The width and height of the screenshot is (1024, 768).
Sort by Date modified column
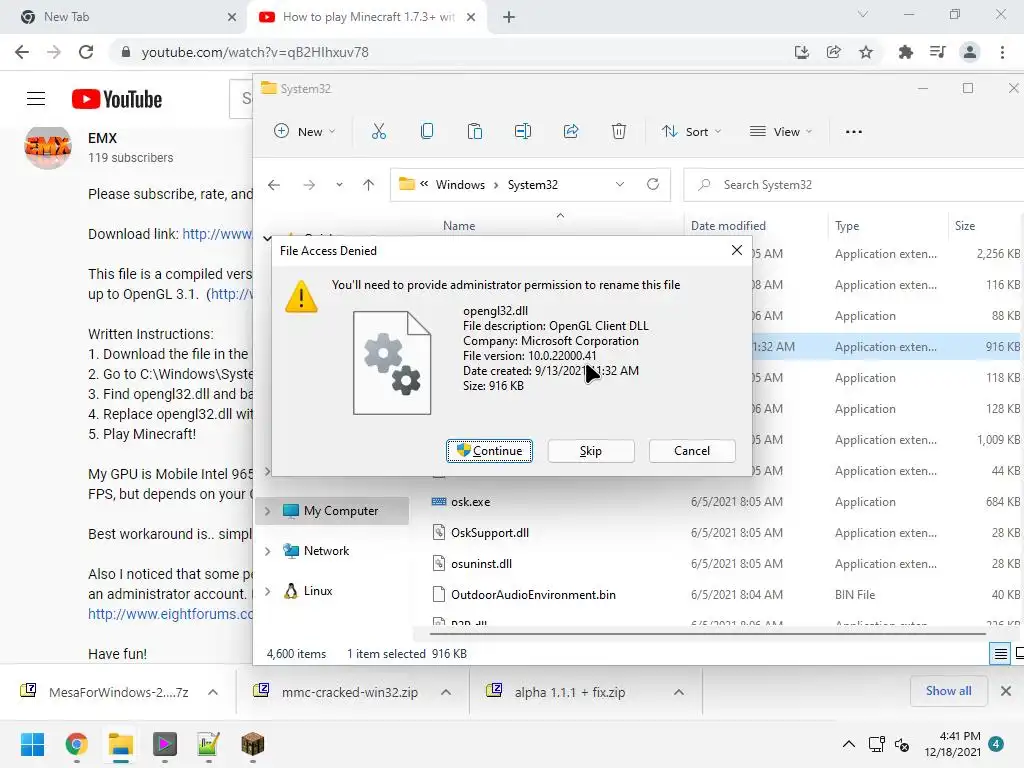[x=728, y=225]
